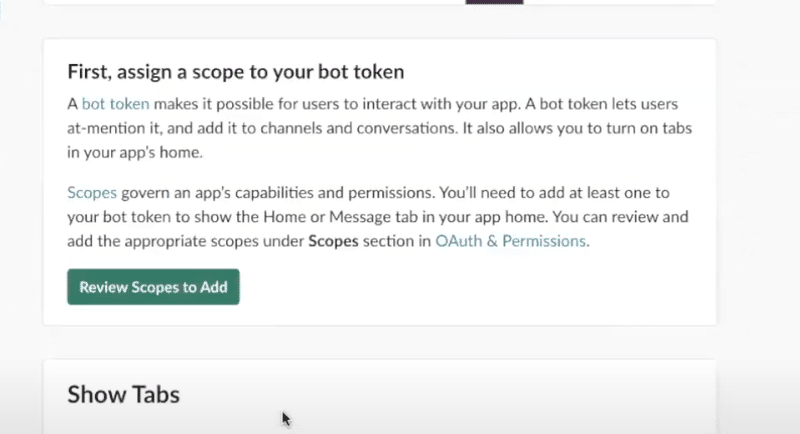The height and width of the screenshot is (434, 800).
Task: Open the OAuth & Permissions link
Action: (510, 241)
